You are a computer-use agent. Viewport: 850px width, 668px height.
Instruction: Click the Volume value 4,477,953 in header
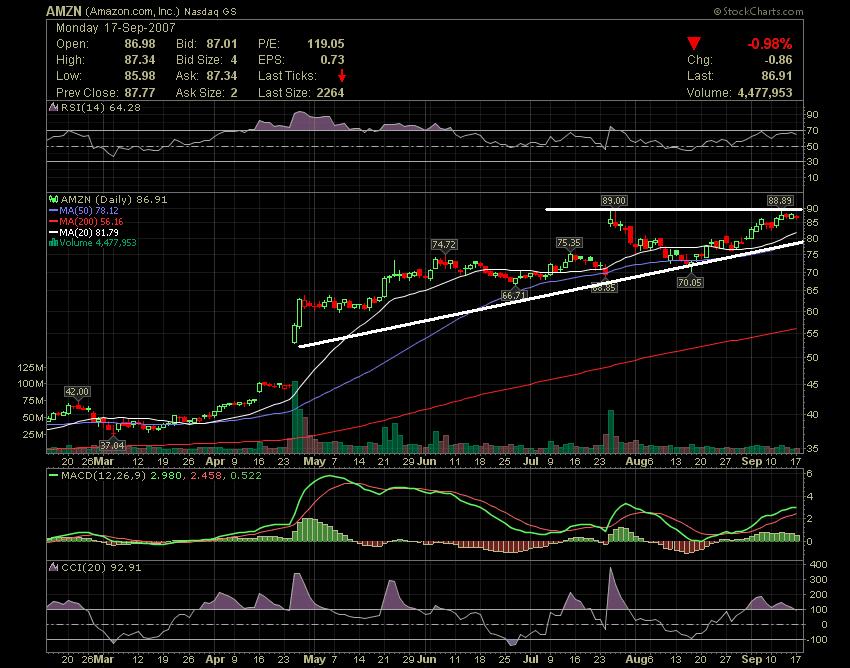765,93
